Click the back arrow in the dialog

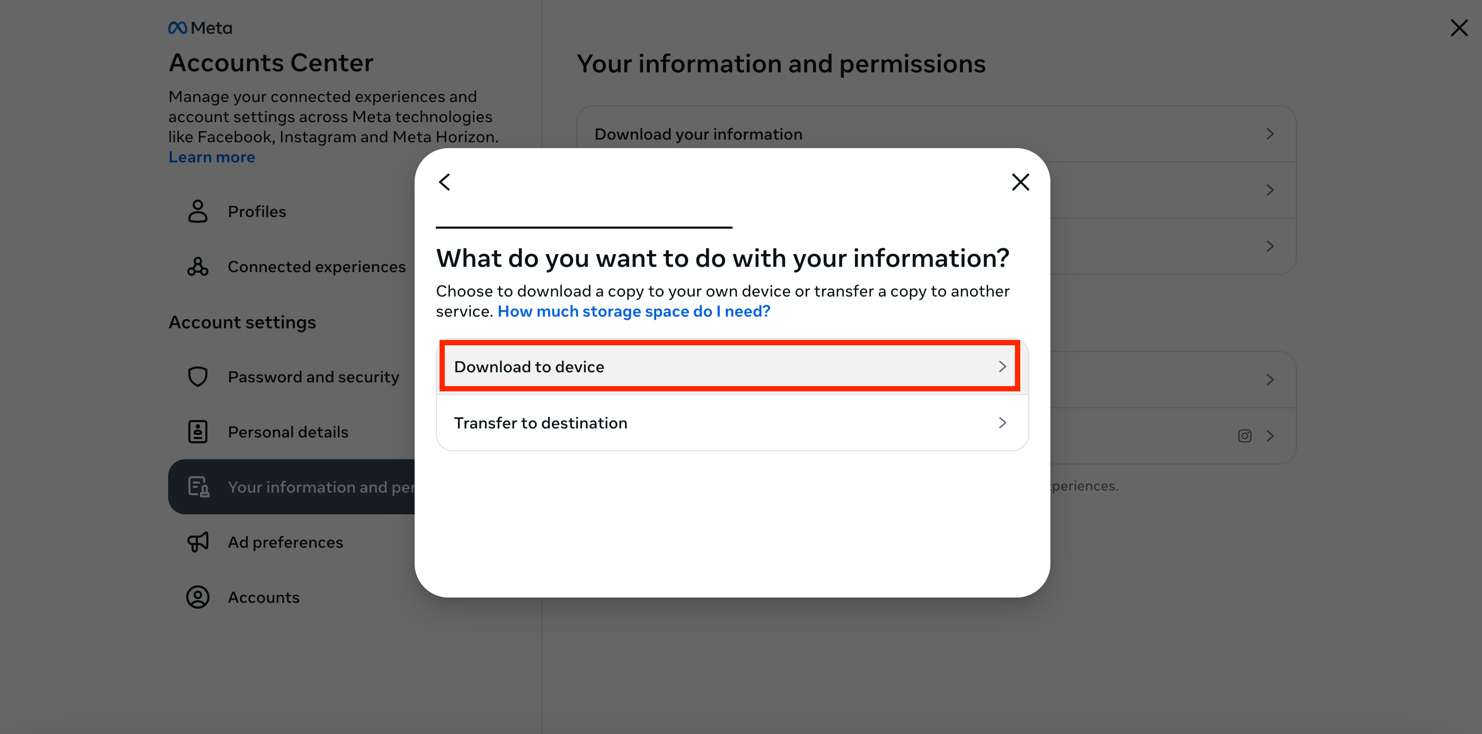click(445, 182)
